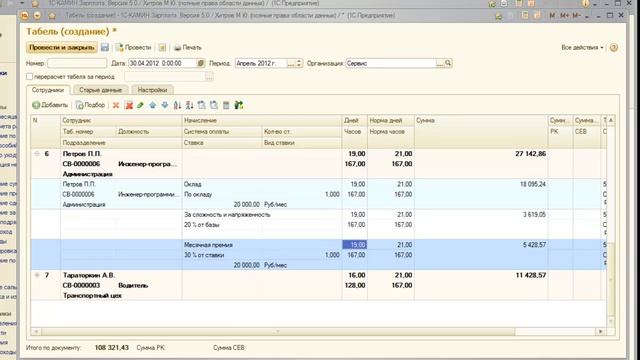Click the Сотрудник column header
Image resolution: width=640 pixels, height=360 pixels.
(121, 120)
